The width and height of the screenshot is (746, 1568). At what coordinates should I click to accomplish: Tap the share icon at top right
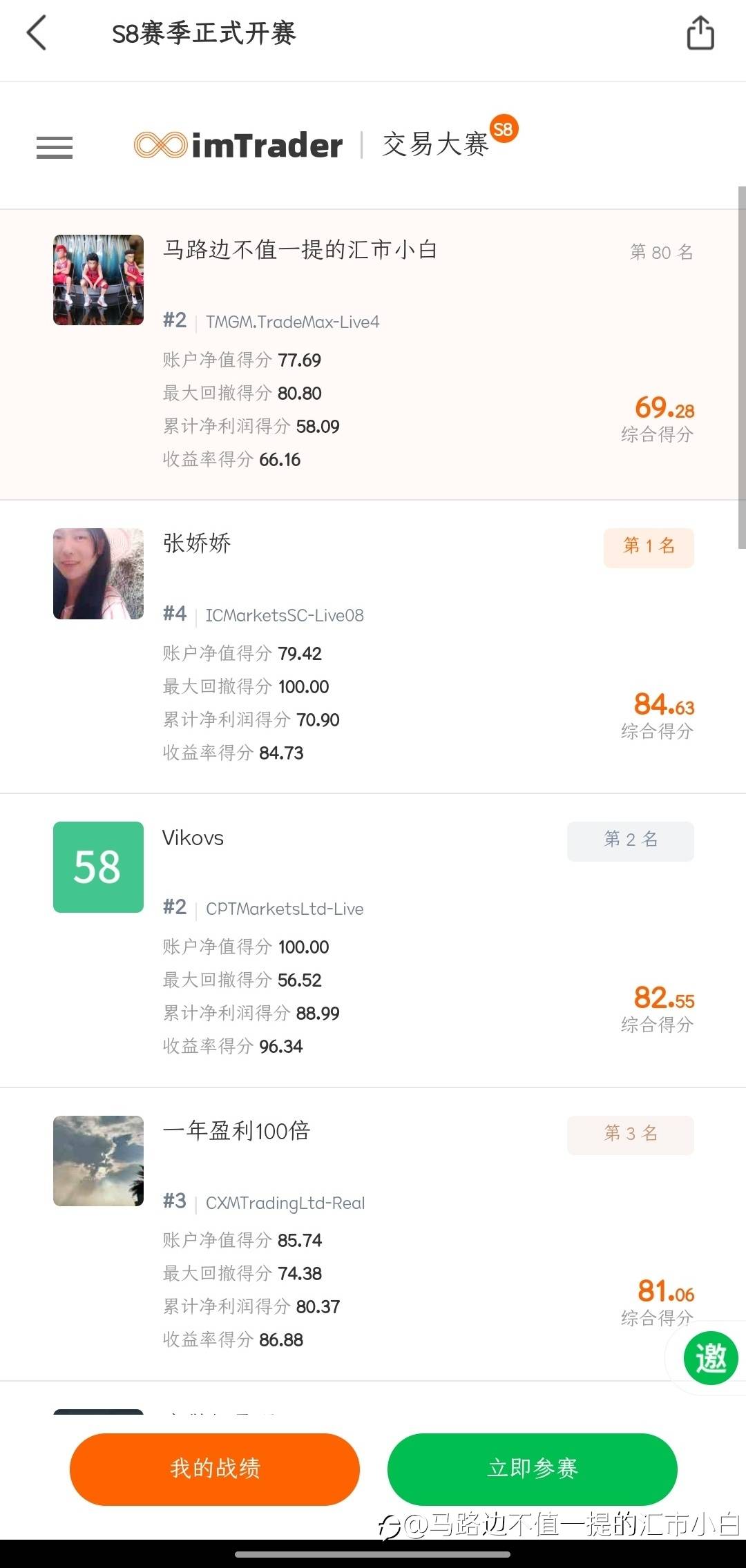tap(700, 33)
